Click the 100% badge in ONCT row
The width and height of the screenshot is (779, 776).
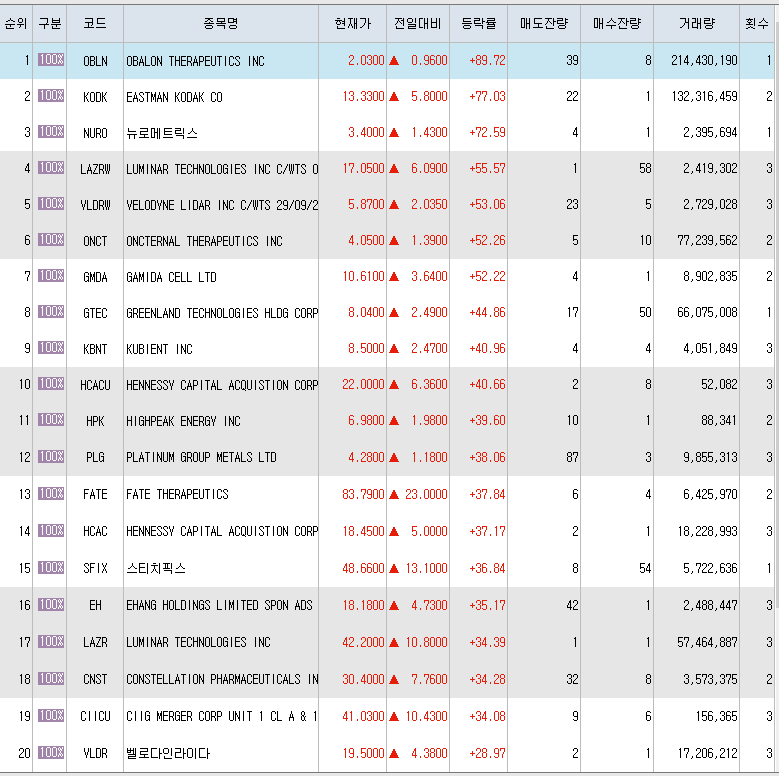[x=51, y=239]
